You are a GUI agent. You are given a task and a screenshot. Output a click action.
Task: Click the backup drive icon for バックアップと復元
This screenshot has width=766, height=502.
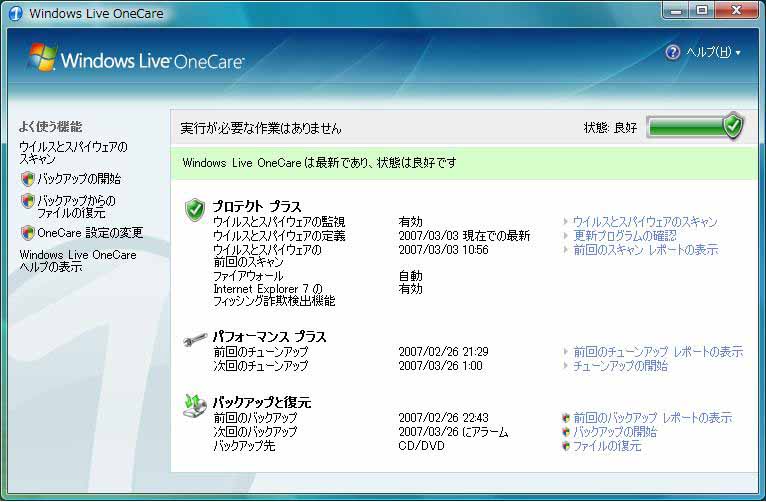(195, 406)
